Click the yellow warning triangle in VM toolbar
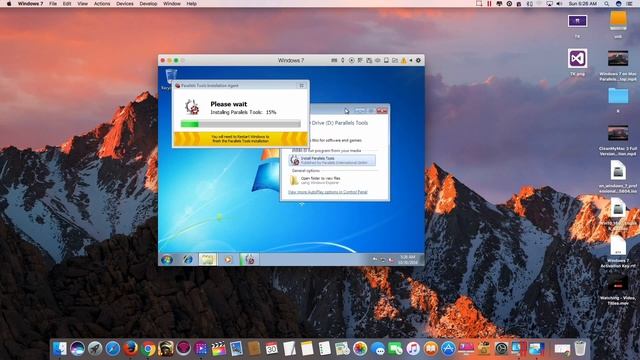Screen dimensions: 640x360 (x=404, y=60)
